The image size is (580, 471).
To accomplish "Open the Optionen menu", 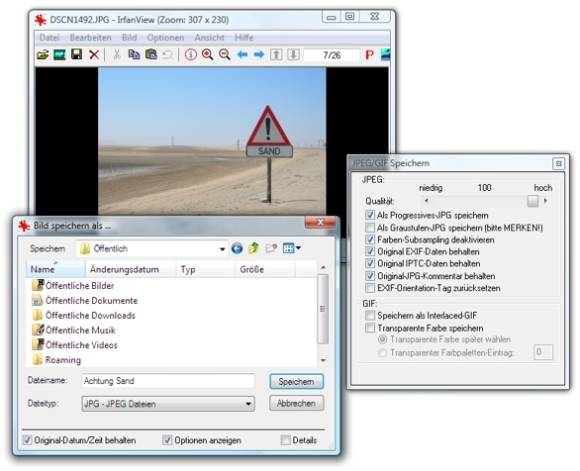I will (x=165, y=38).
